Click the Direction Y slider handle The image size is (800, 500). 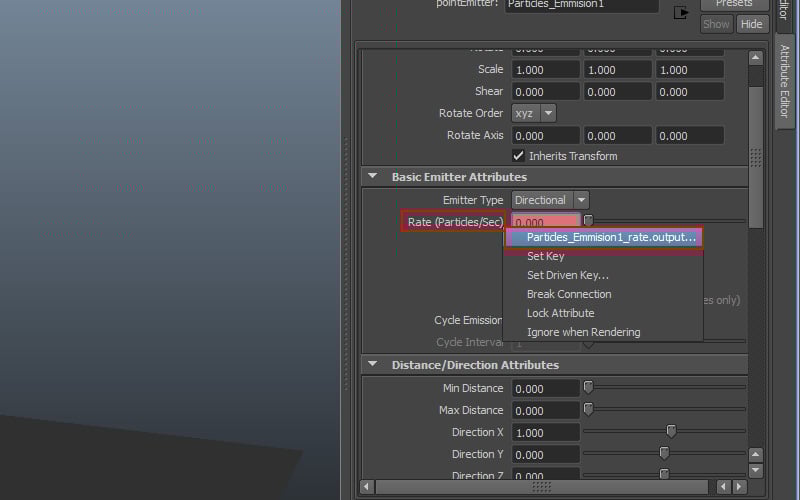pyautogui.click(x=664, y=453)
